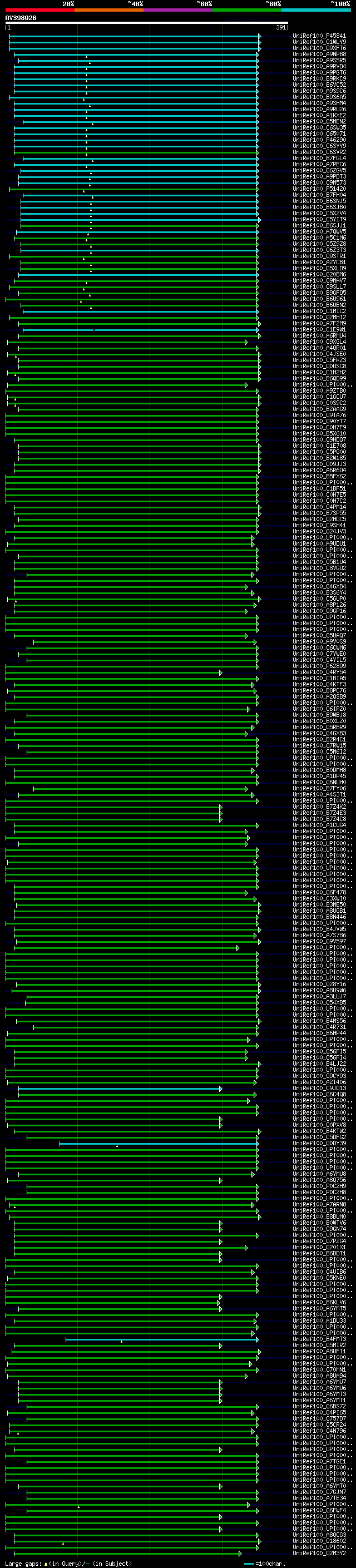This screenshot has width=356, height=1568.
Task: Select hit label UniRef100_O65071
Action: 319,134
